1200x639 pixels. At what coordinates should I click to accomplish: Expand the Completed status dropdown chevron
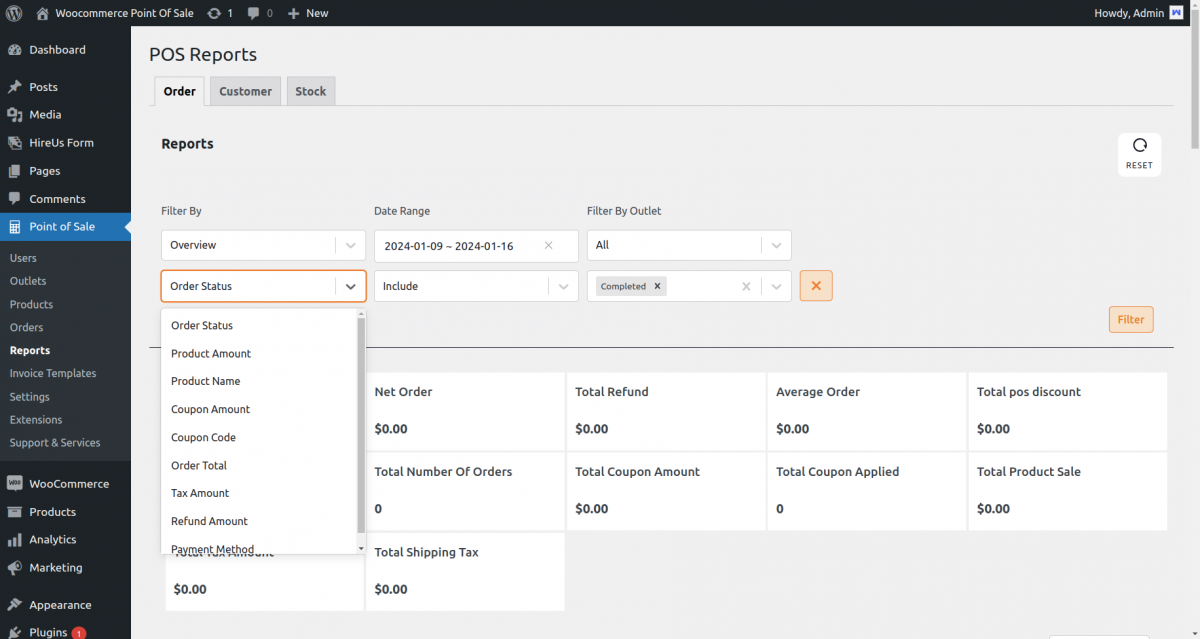777,286
